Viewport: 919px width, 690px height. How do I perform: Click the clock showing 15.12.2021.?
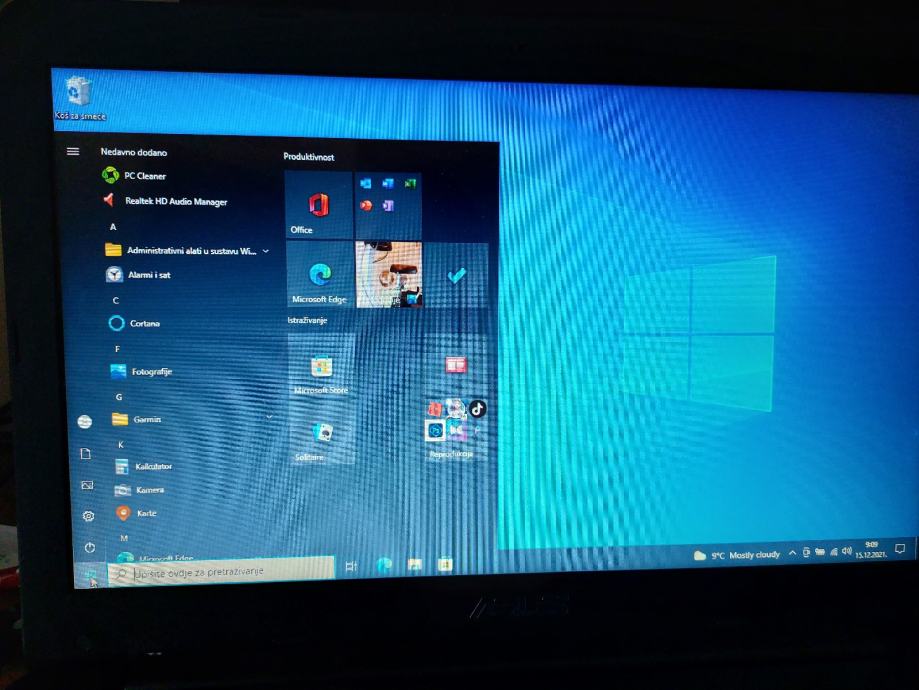tap(871, 549)
